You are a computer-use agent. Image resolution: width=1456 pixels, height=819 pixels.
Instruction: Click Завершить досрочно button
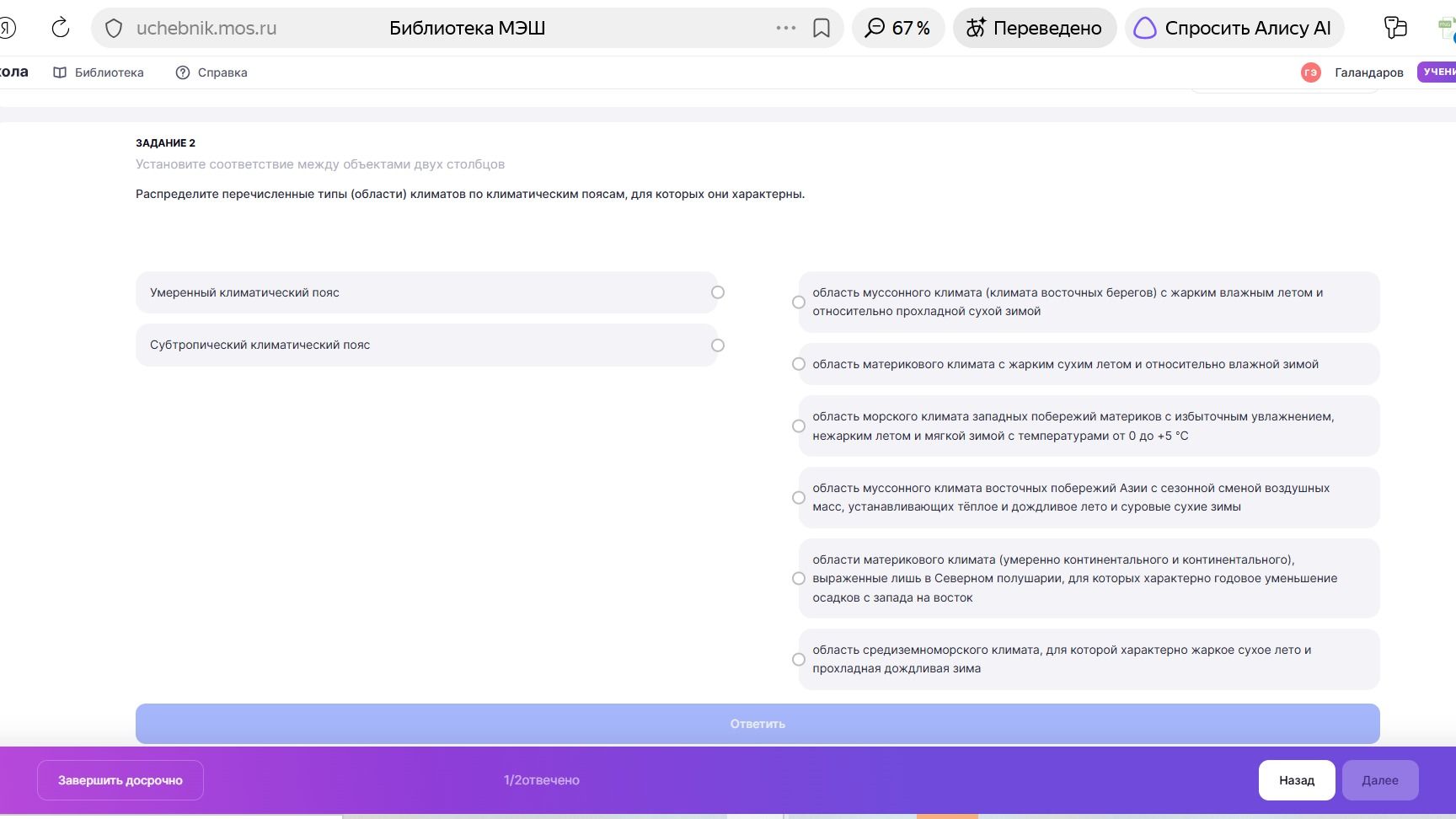coord(120,780)
